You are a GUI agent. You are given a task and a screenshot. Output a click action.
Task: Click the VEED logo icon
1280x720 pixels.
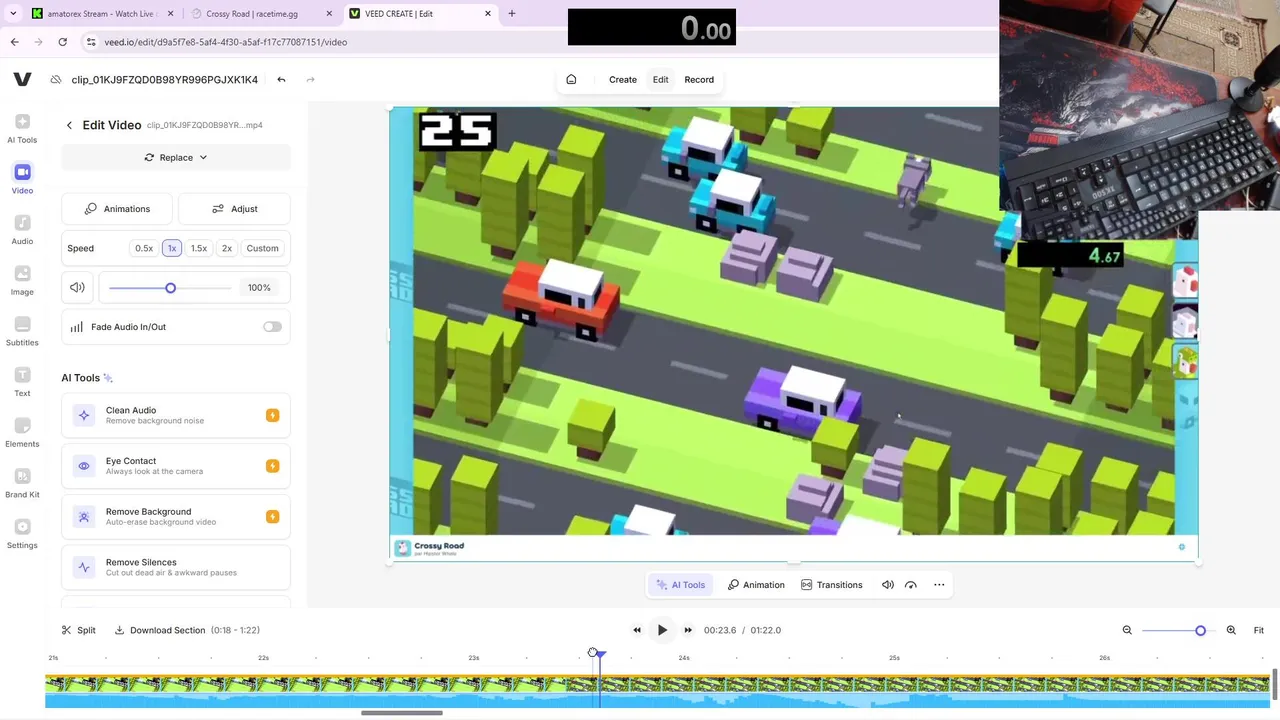coord(22,80)
